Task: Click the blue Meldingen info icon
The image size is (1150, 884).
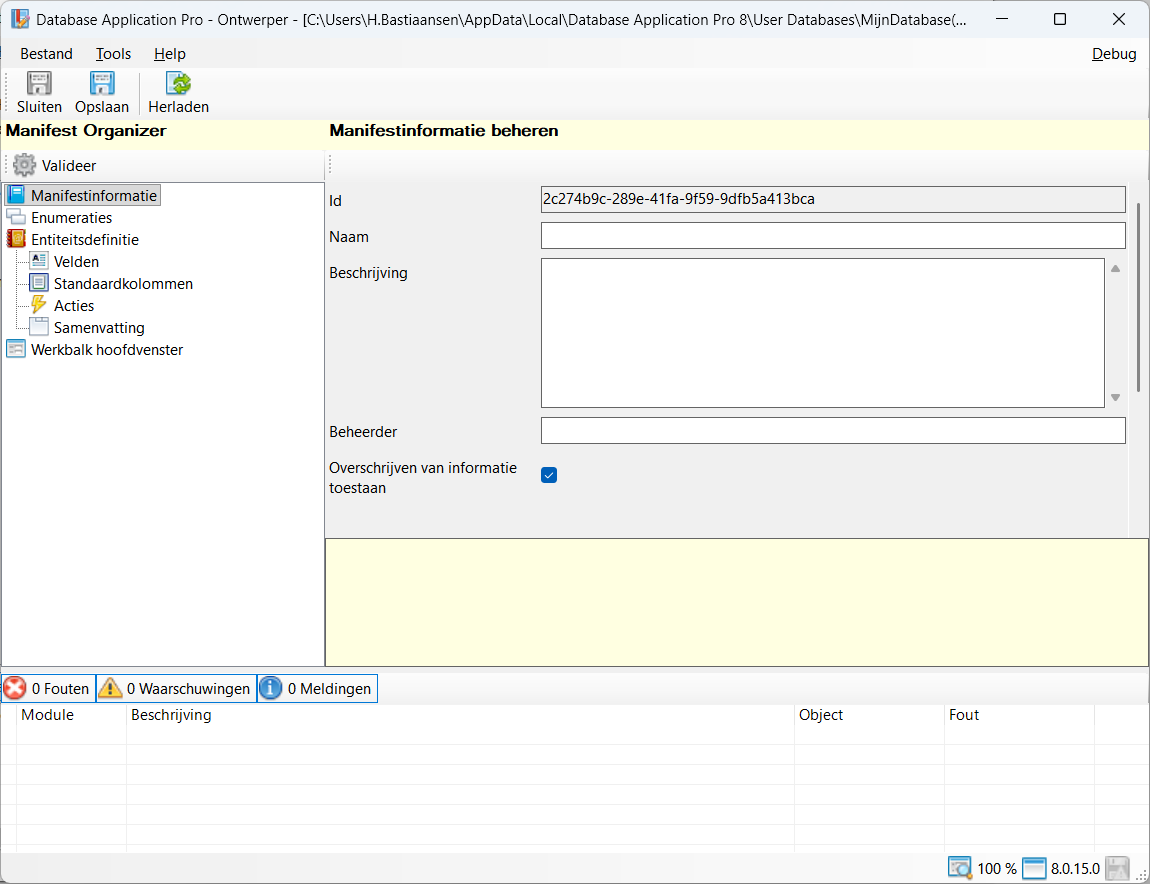Action: (271, 688)
